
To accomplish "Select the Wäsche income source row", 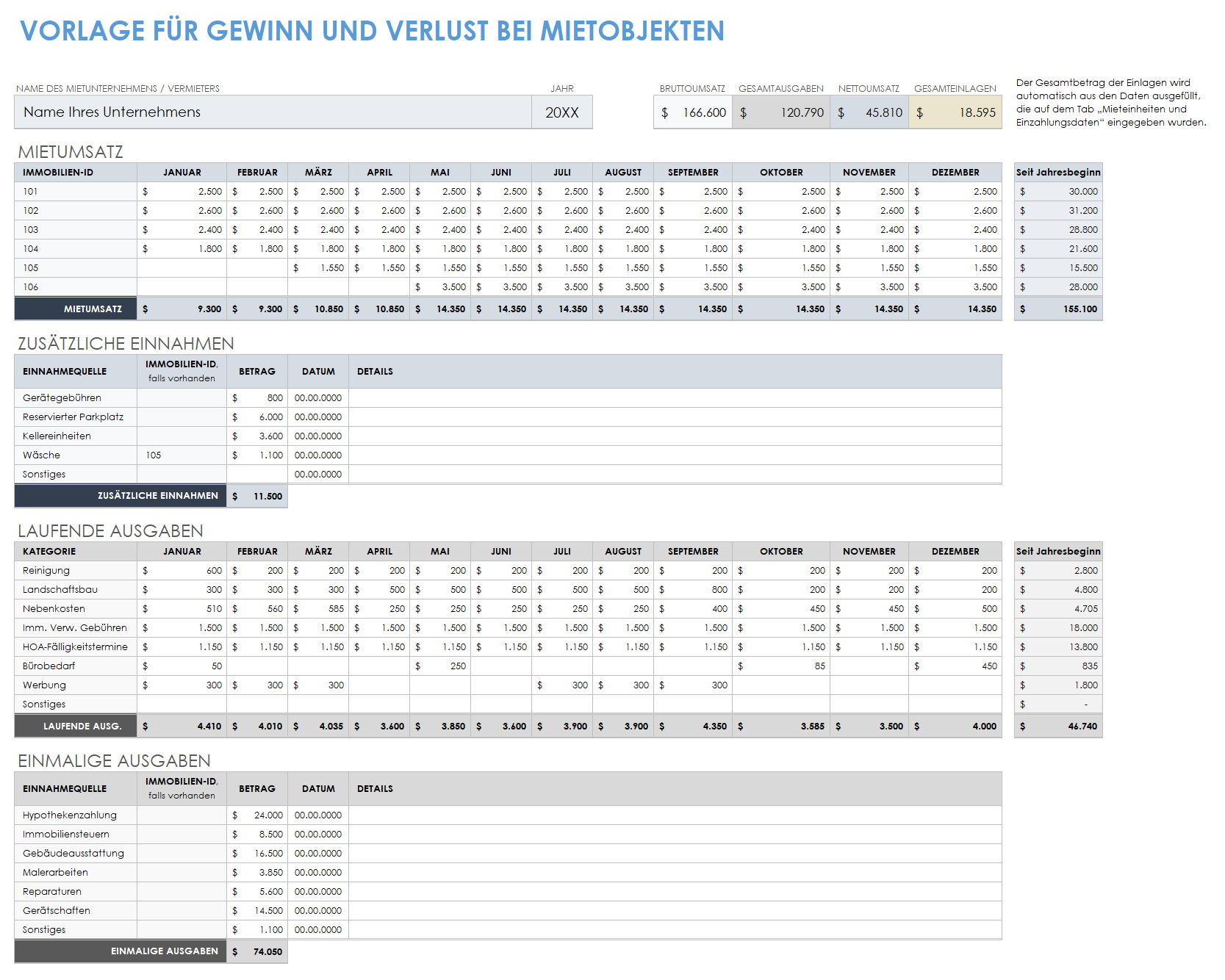I will [76, 455].
